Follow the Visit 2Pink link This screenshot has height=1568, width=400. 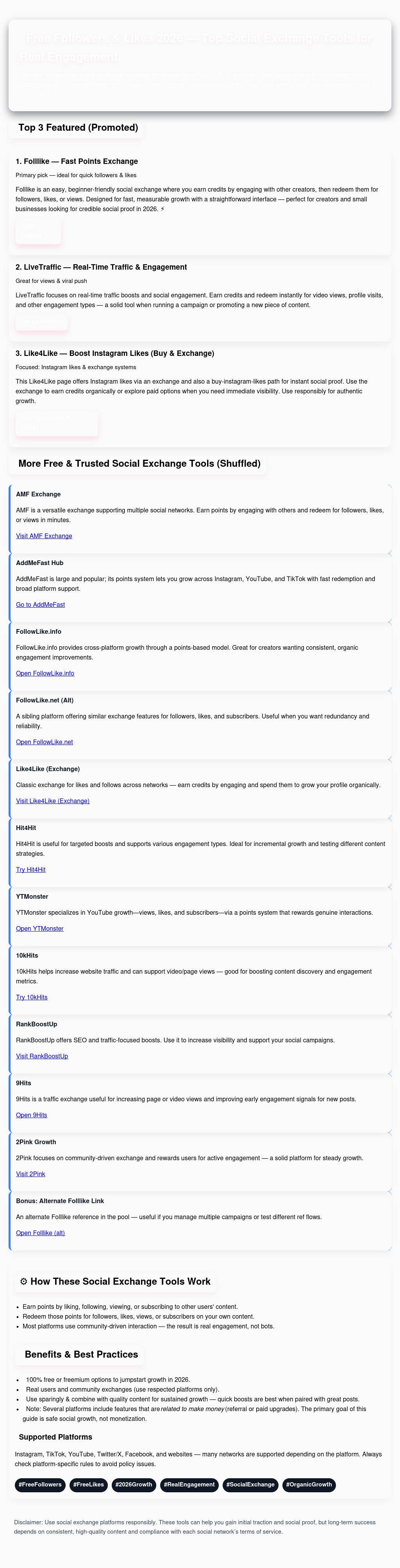pos(30,1173)
